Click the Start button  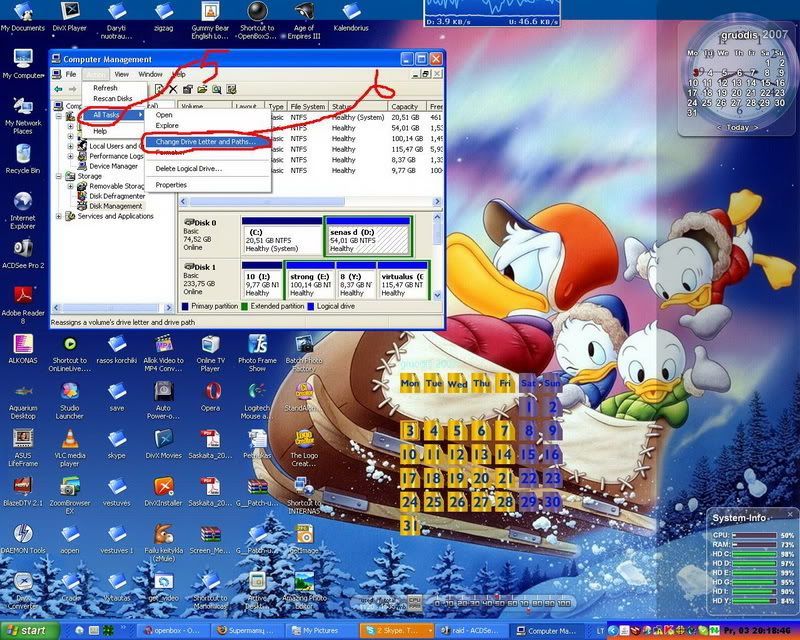pos(29,630)
